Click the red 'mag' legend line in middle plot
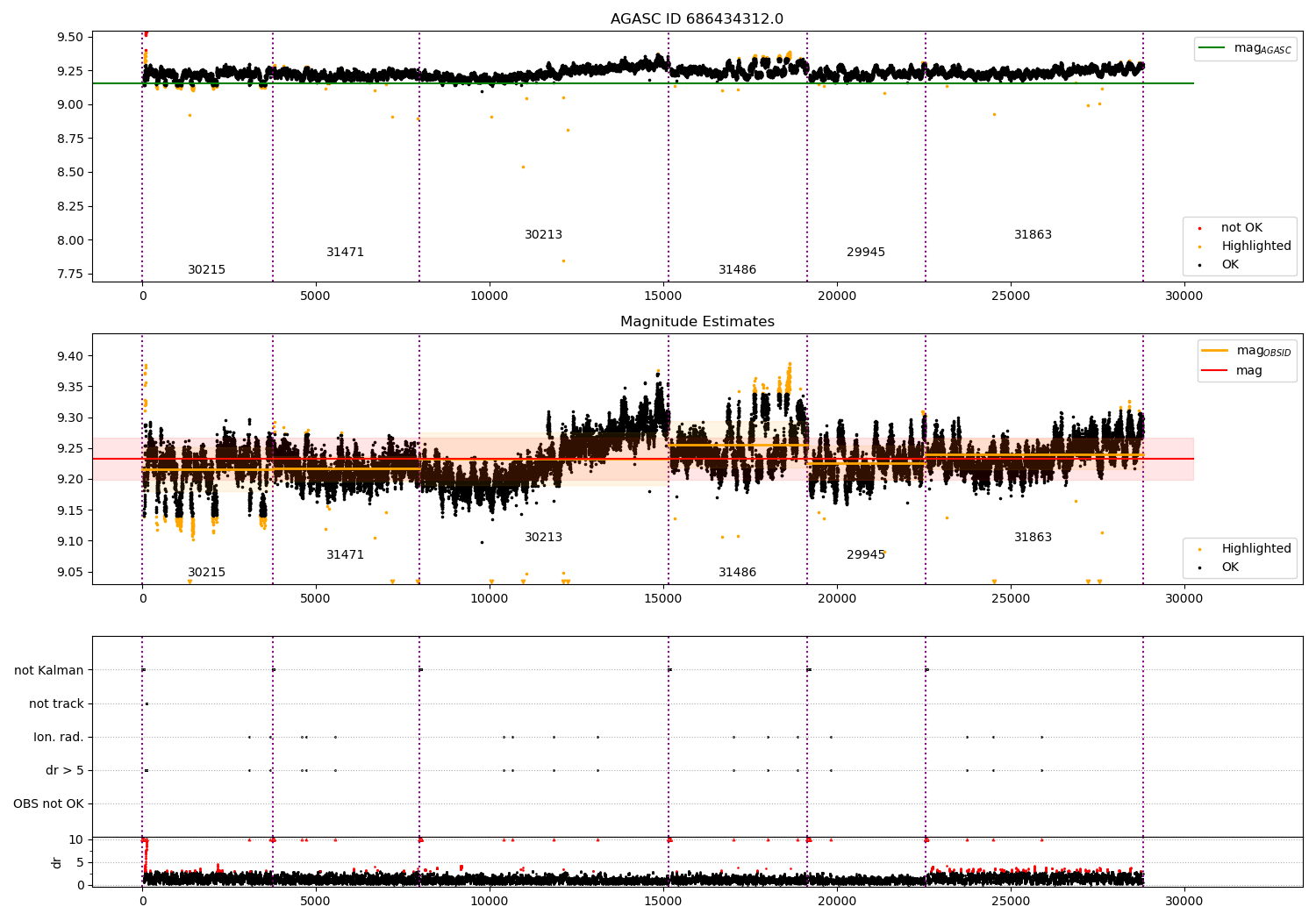This screenshot has width=1316, height=921. click(1215, 371)
